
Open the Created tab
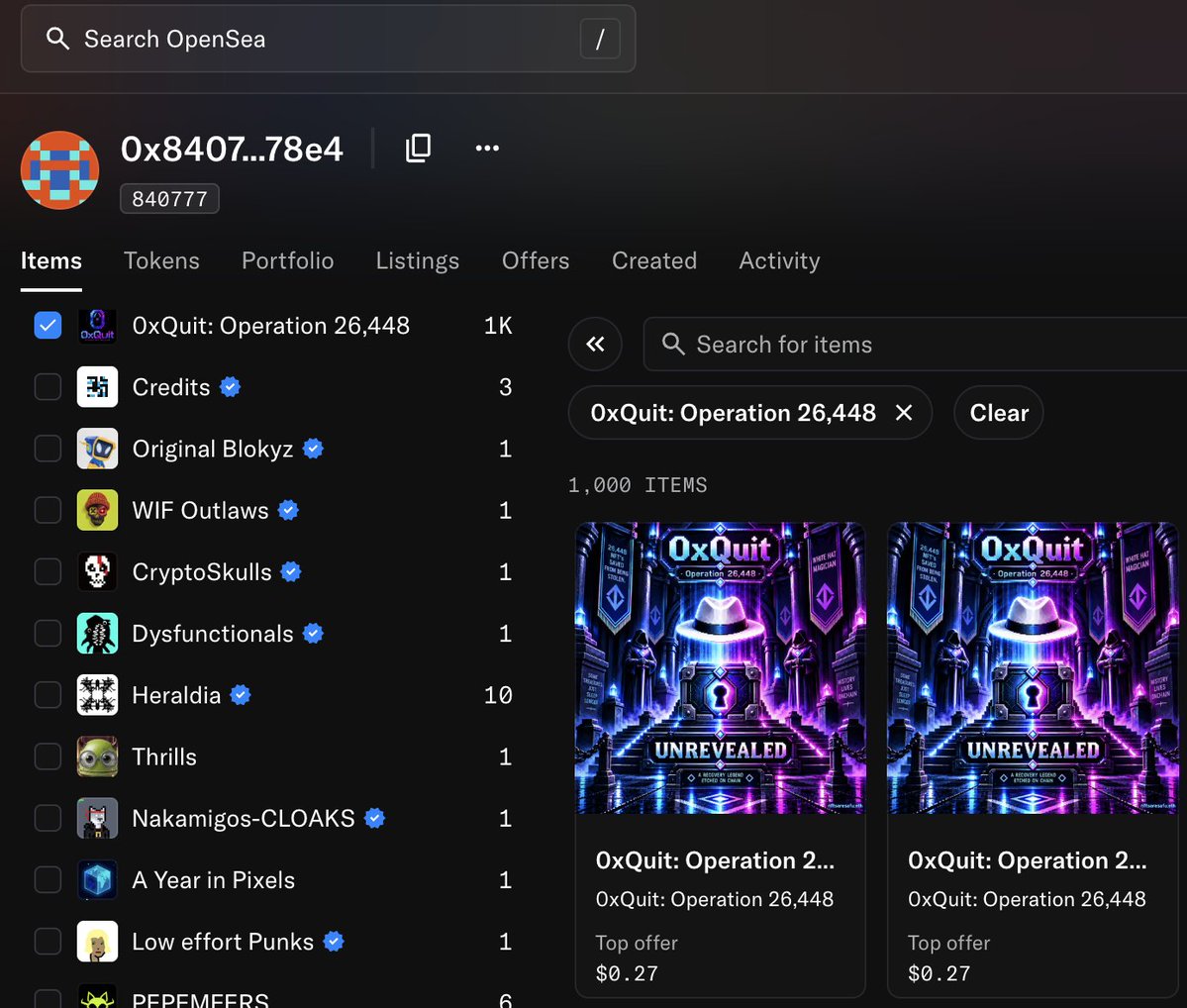[654, 260]
